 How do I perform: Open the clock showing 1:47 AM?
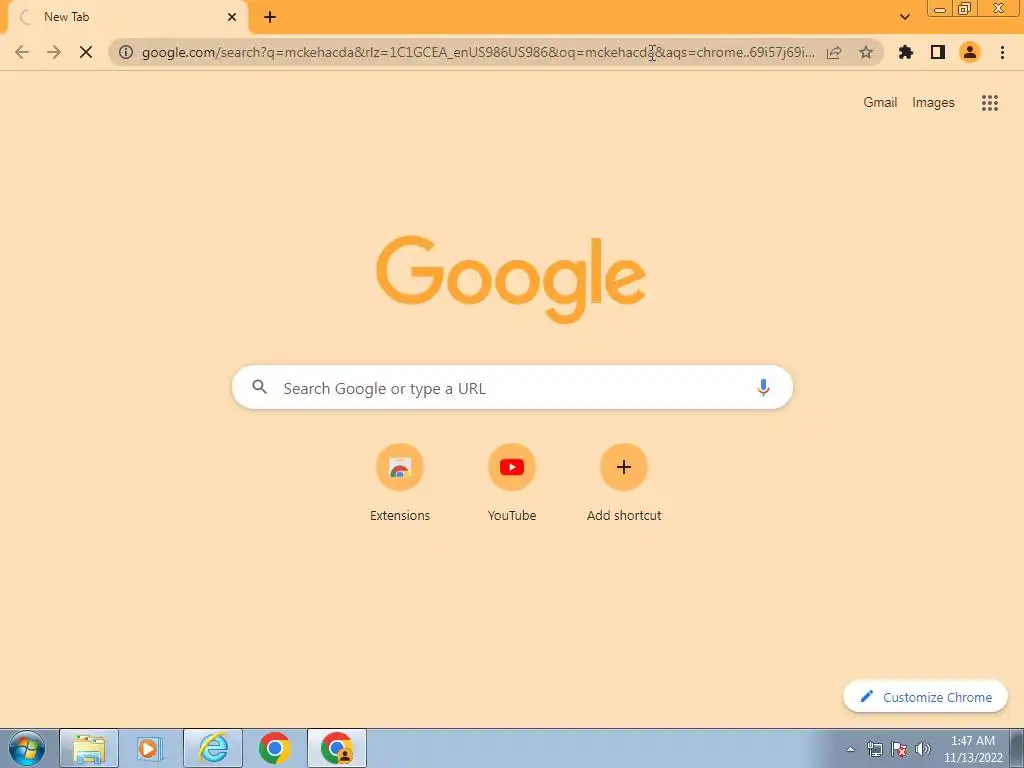[972, 749]
